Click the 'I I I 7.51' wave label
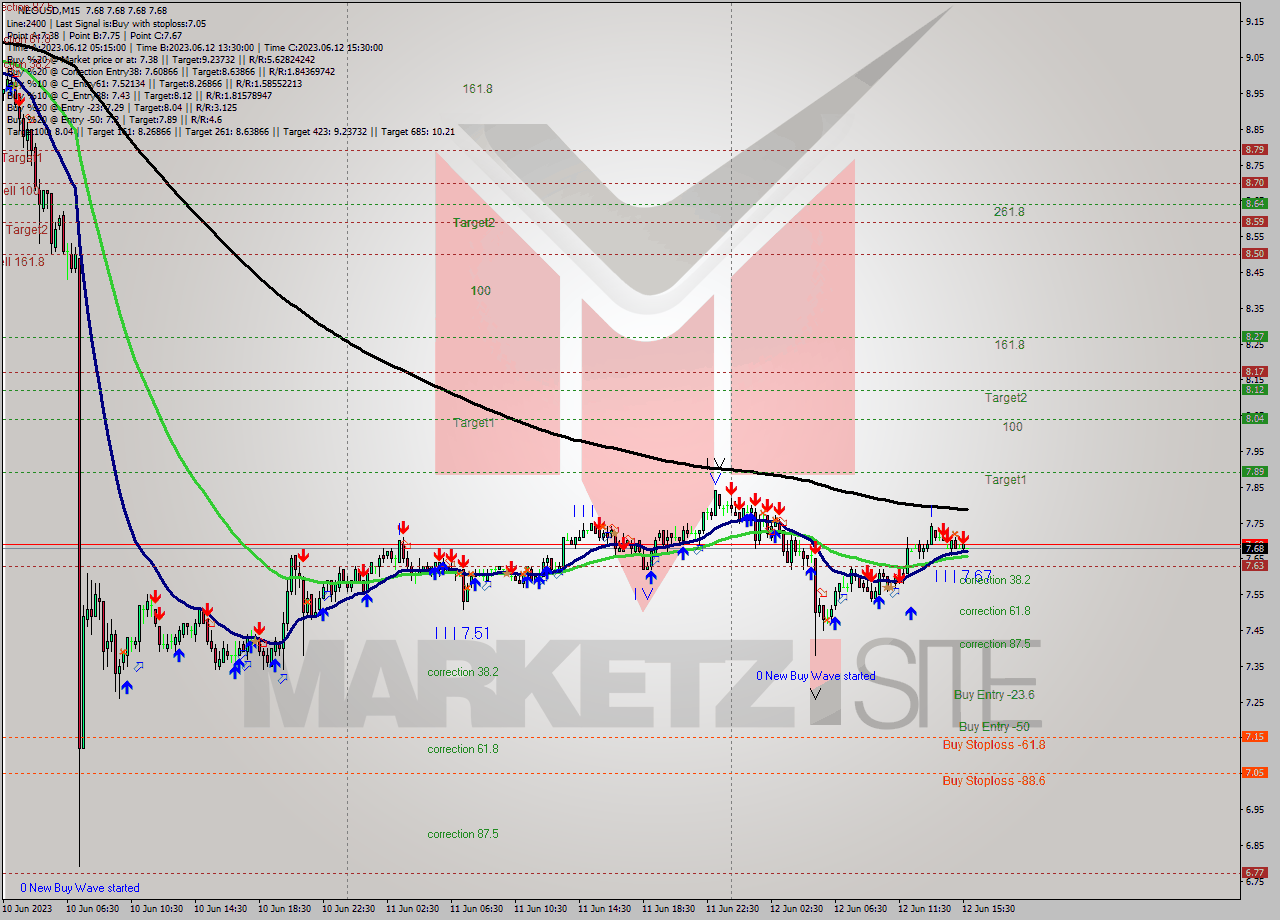 click(463, 632)
